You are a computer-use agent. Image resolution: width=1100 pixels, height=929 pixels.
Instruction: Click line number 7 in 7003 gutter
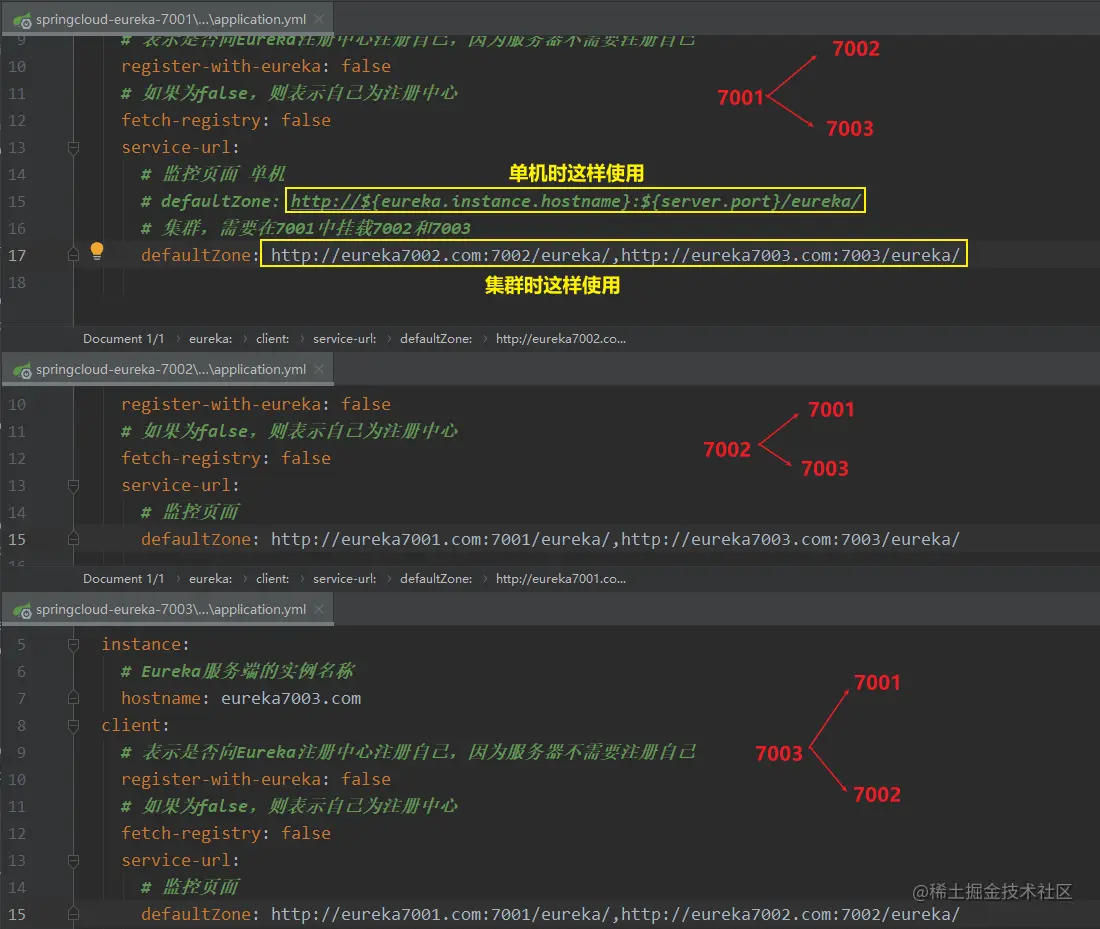click(x=21, y=698)
